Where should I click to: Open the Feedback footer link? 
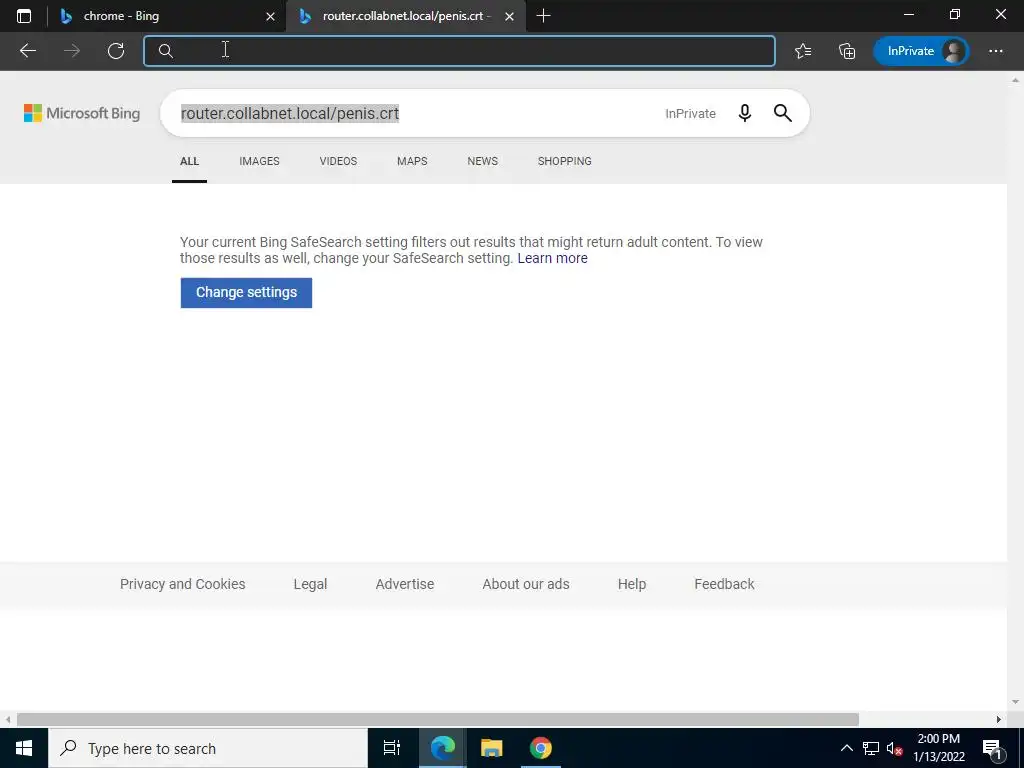pos(724,584)
